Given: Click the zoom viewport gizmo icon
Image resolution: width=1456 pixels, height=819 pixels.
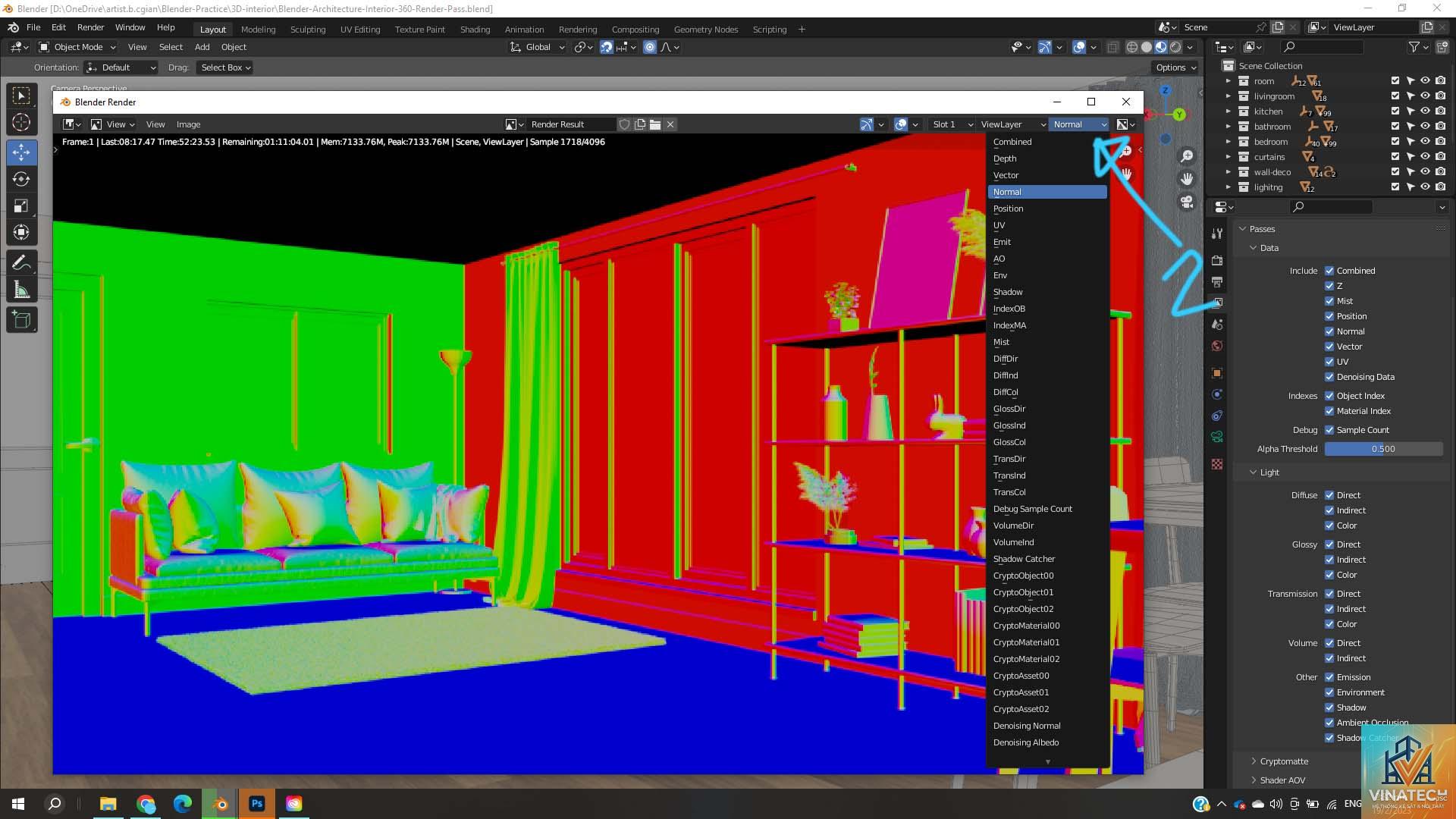Looking at the screenshot, I should [x=1187, y=156].
